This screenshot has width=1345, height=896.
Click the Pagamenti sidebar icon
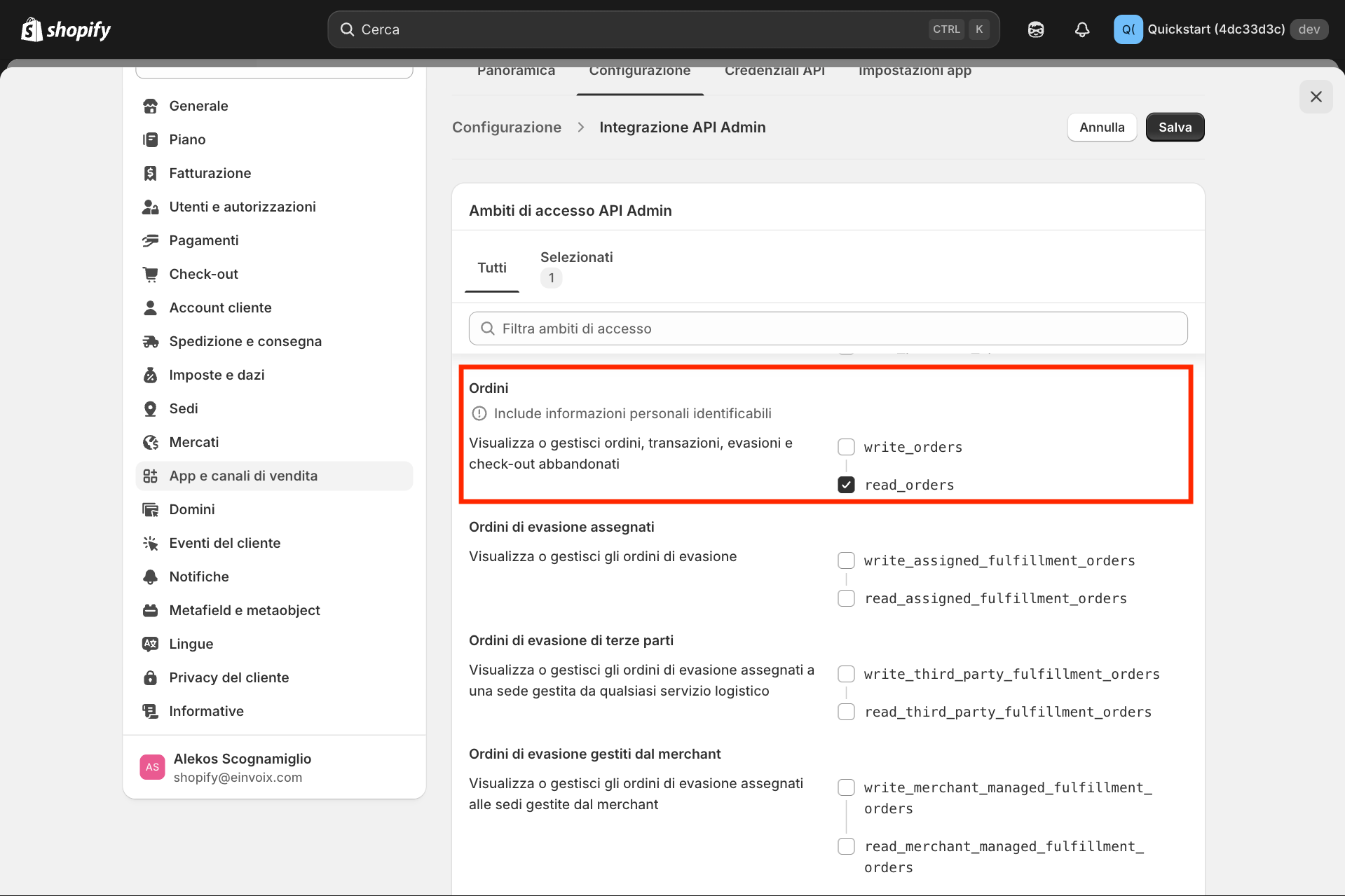pyautogui.click(x=150, y=240)
